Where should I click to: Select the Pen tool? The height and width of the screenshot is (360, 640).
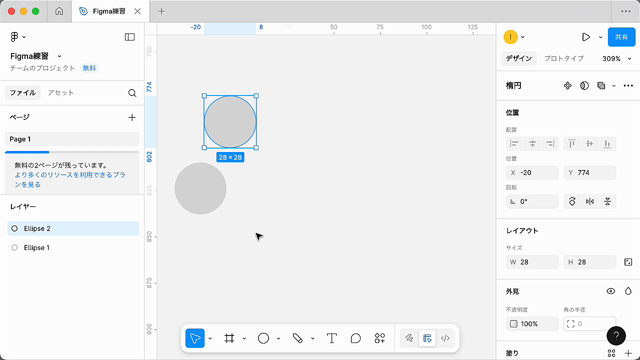click(298, 338)
